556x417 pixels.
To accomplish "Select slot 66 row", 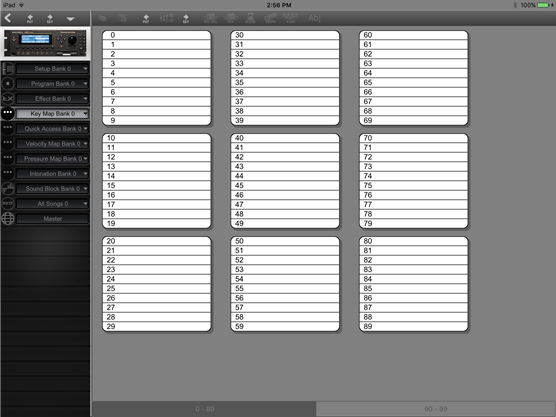I will pyautogui.click(x=413, y=92).
